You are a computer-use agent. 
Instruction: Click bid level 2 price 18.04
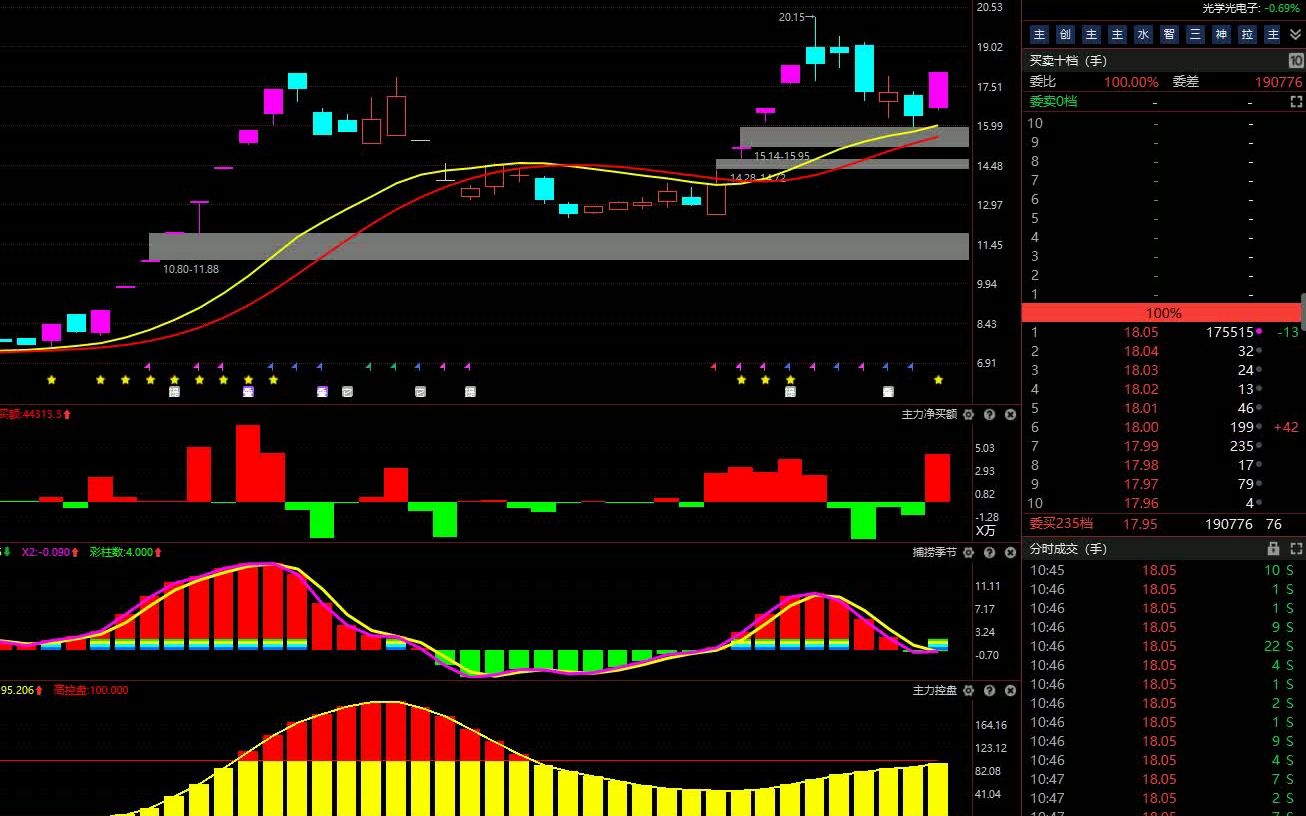click(1141, 351)
